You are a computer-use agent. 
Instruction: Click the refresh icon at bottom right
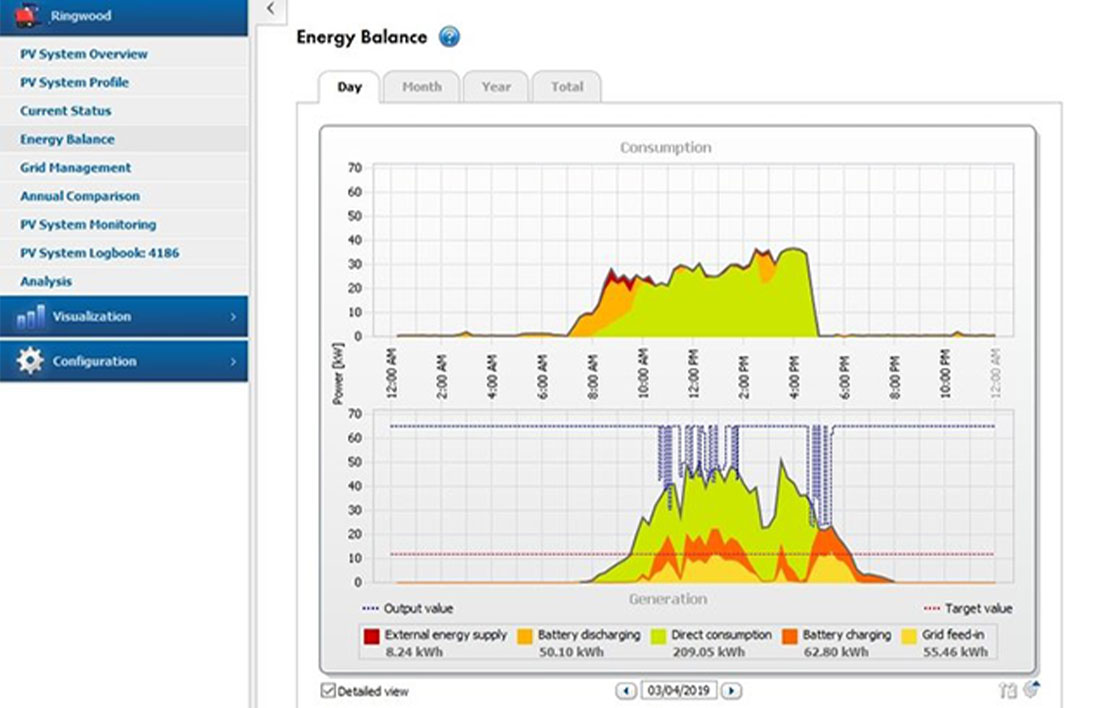tap(1031, 688)
